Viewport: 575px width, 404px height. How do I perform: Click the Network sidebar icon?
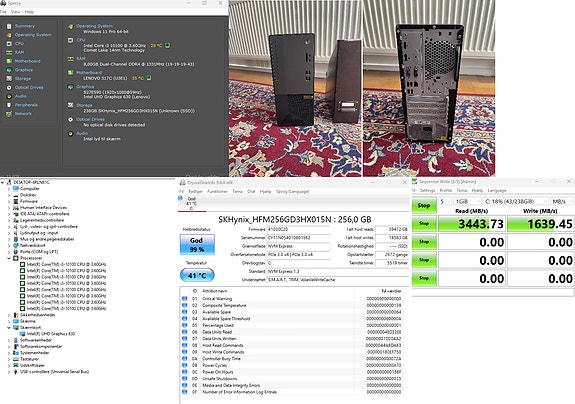tap(9, 114)
